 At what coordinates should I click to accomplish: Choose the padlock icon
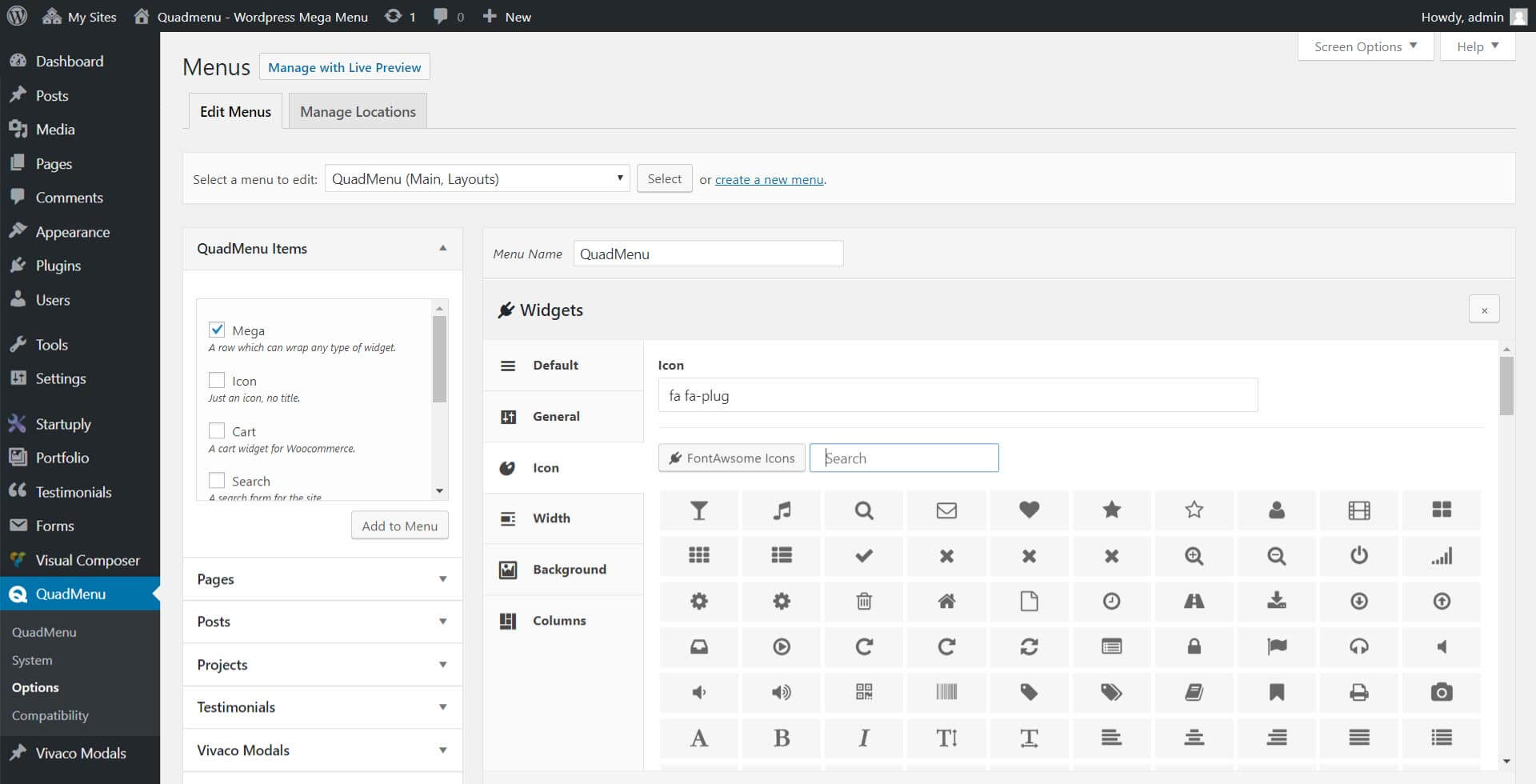pos(1194,647)
